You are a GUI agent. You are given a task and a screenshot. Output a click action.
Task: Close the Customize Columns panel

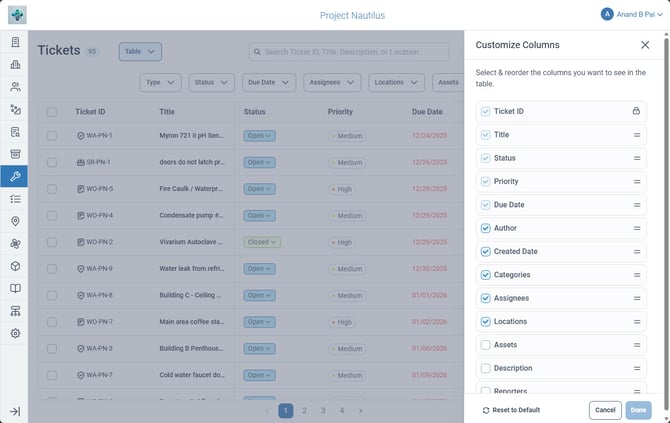tap(645, 45)
